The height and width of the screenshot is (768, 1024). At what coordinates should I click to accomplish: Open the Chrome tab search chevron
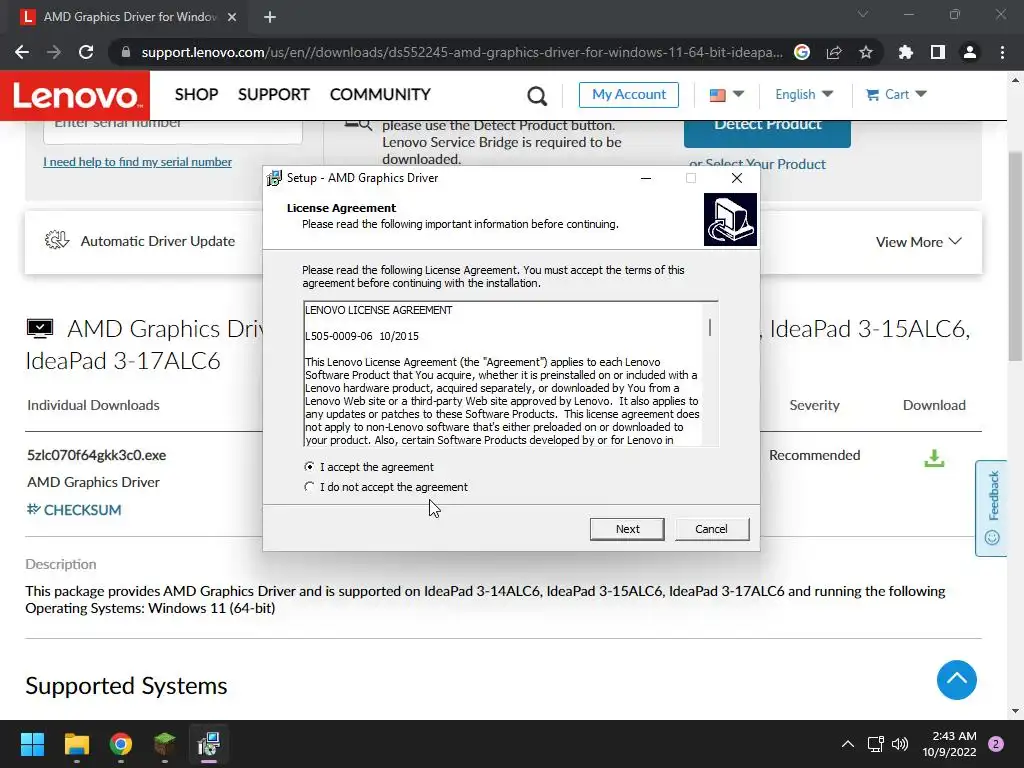[x=863, y=14]
